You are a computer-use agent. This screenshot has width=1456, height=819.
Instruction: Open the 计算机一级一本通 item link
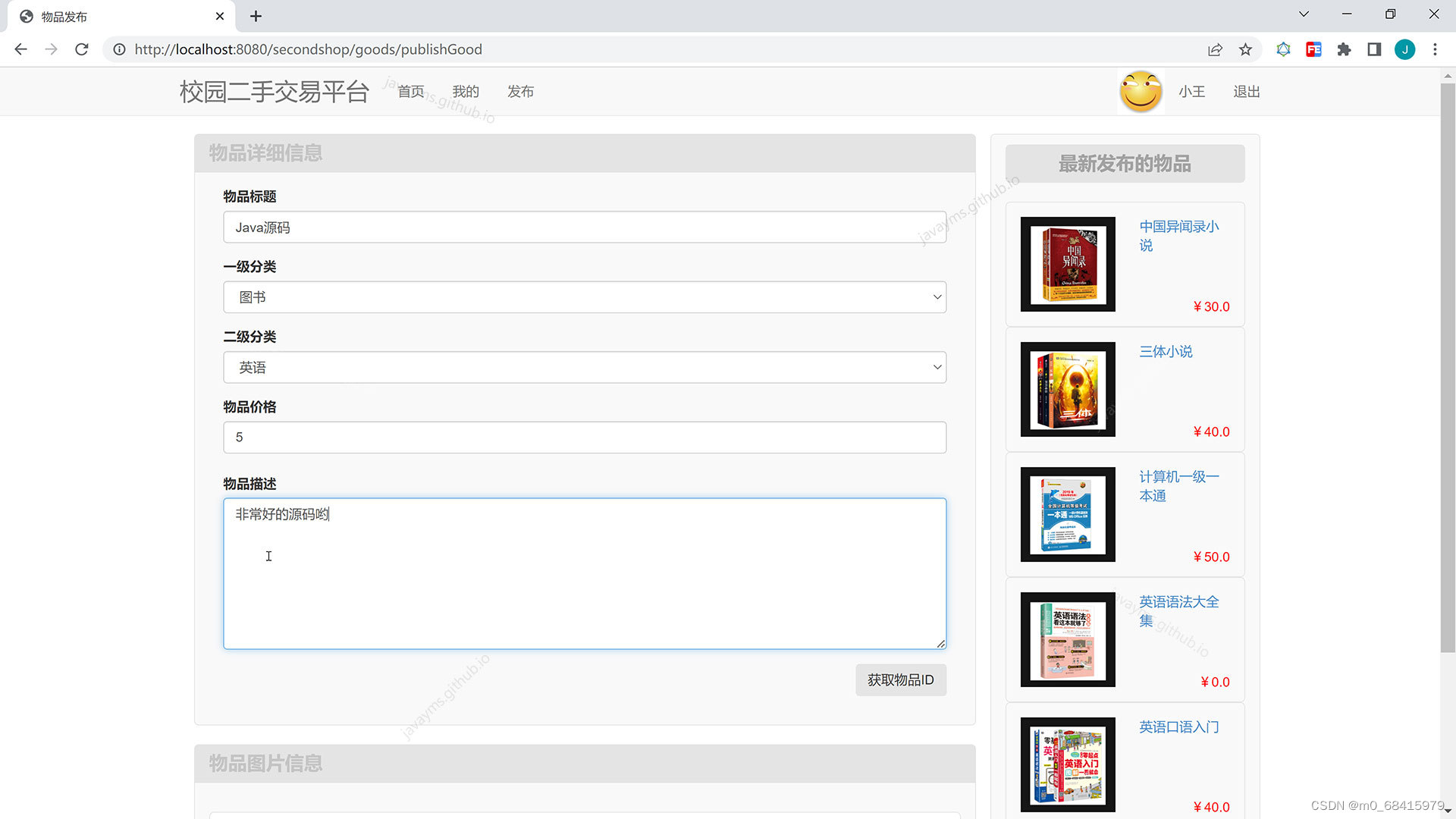[x=1178, y=486]
